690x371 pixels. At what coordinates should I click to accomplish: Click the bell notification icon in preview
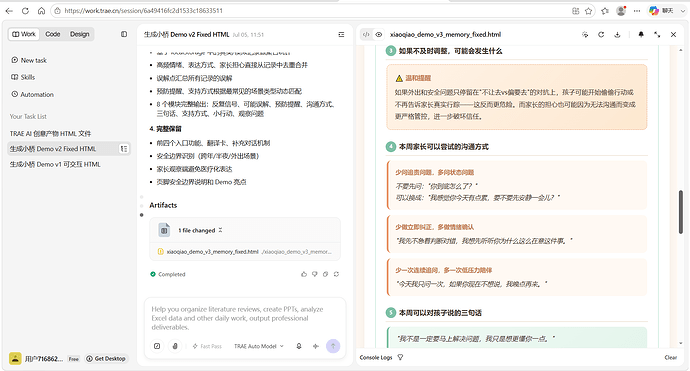(x=641, y=34)
